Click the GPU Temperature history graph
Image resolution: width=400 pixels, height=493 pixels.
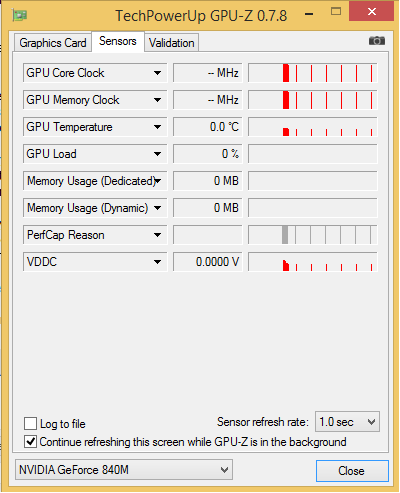(313, 127)
